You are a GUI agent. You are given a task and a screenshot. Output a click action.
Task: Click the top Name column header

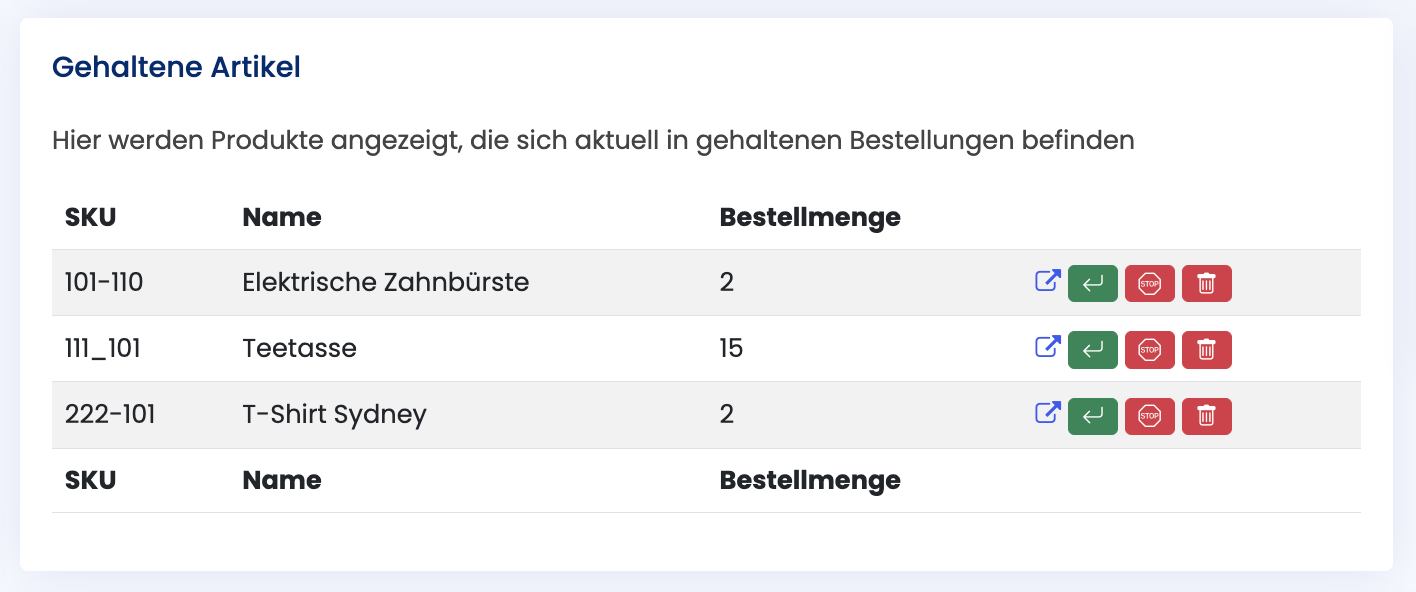click(282, 217)
